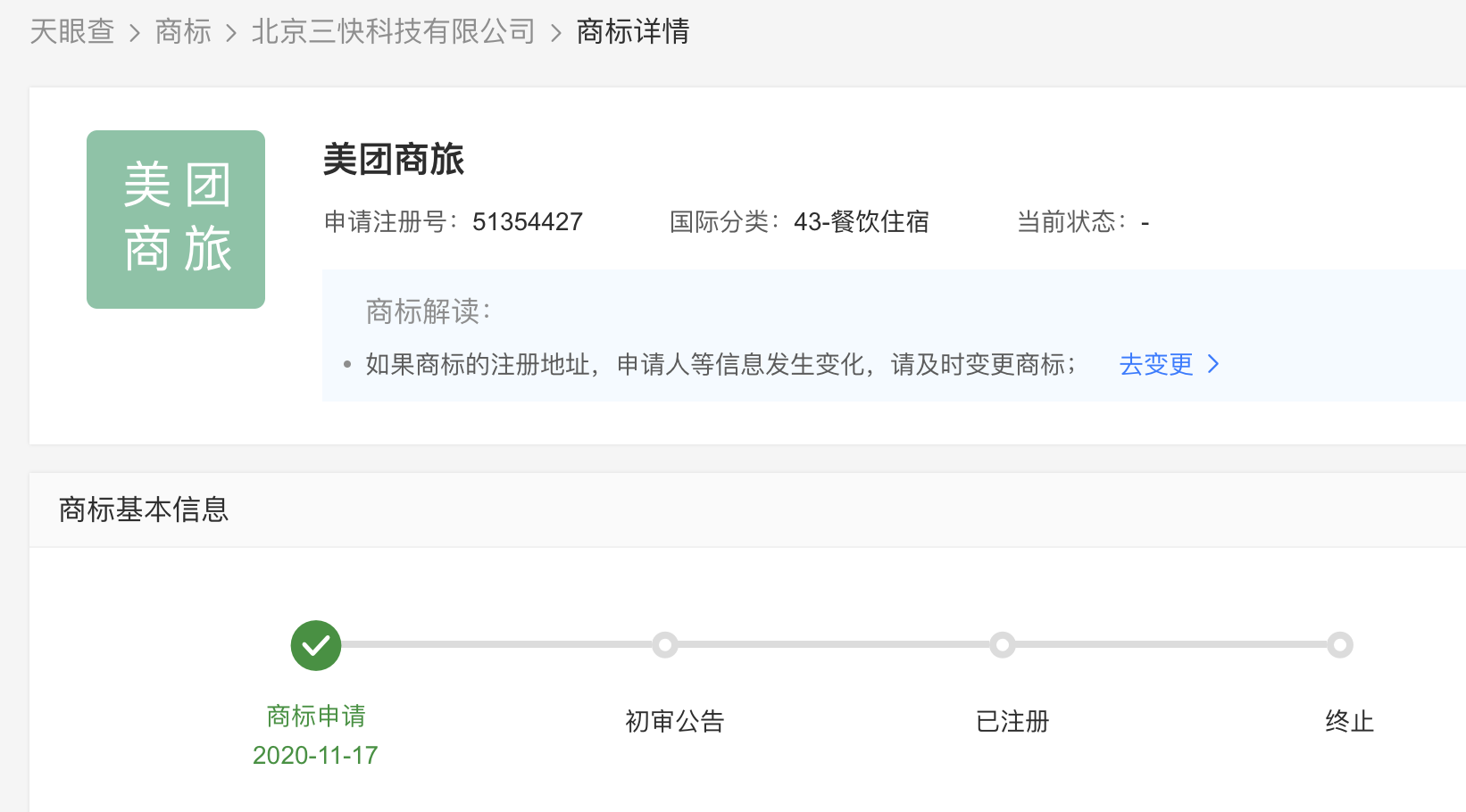1466x812 pixels.
Task: Go to 北京三快科技有限公司 breadcrumb
Action: [393, 32]
